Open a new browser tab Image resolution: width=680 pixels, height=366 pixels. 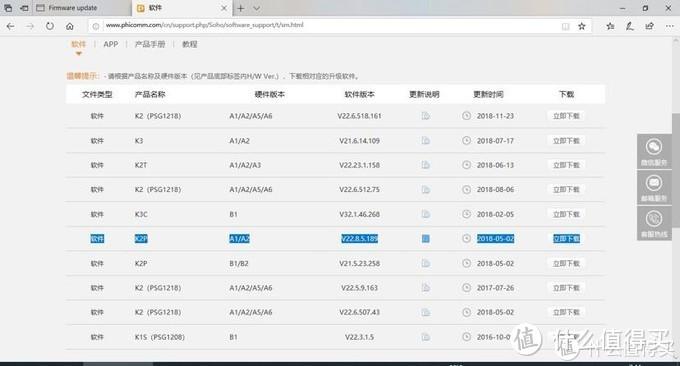click(x=241, y=8)
